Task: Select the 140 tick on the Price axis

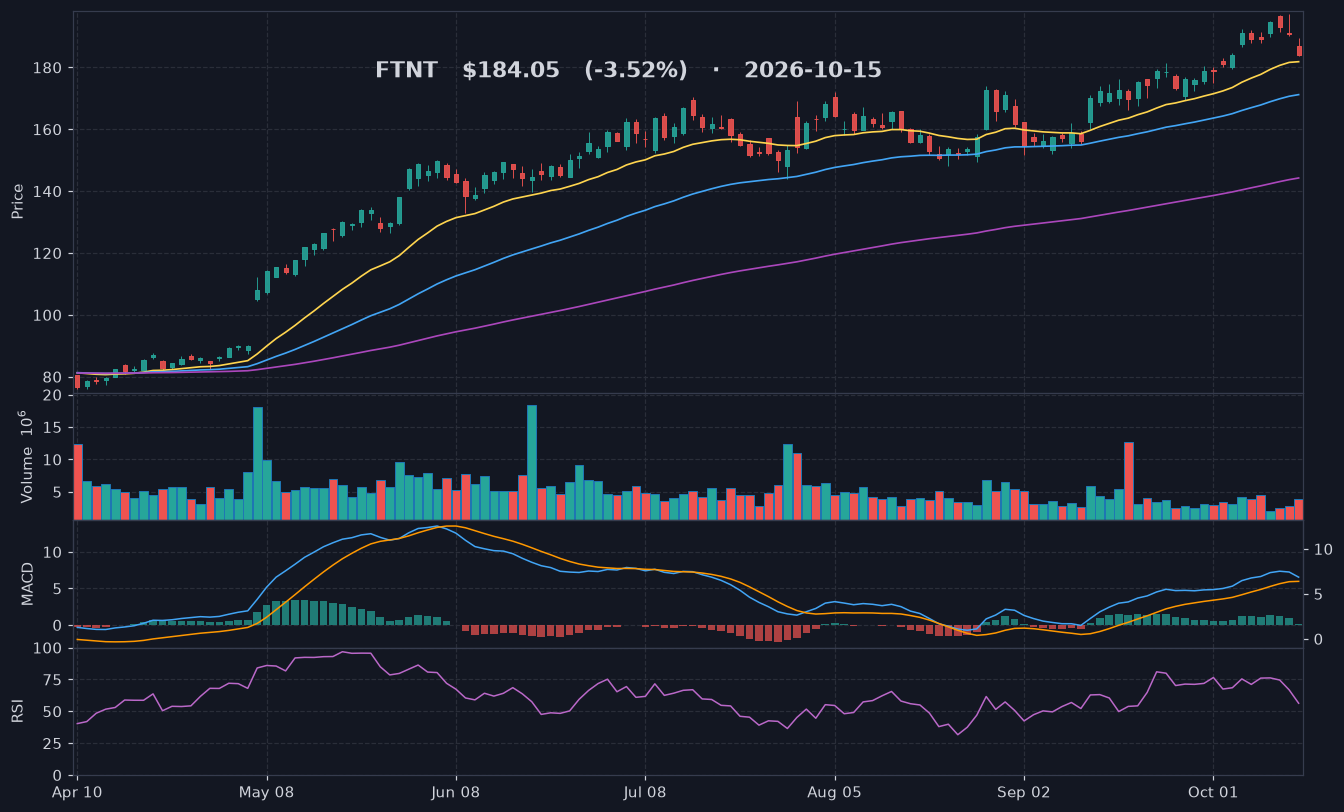Action: point(50,192)
